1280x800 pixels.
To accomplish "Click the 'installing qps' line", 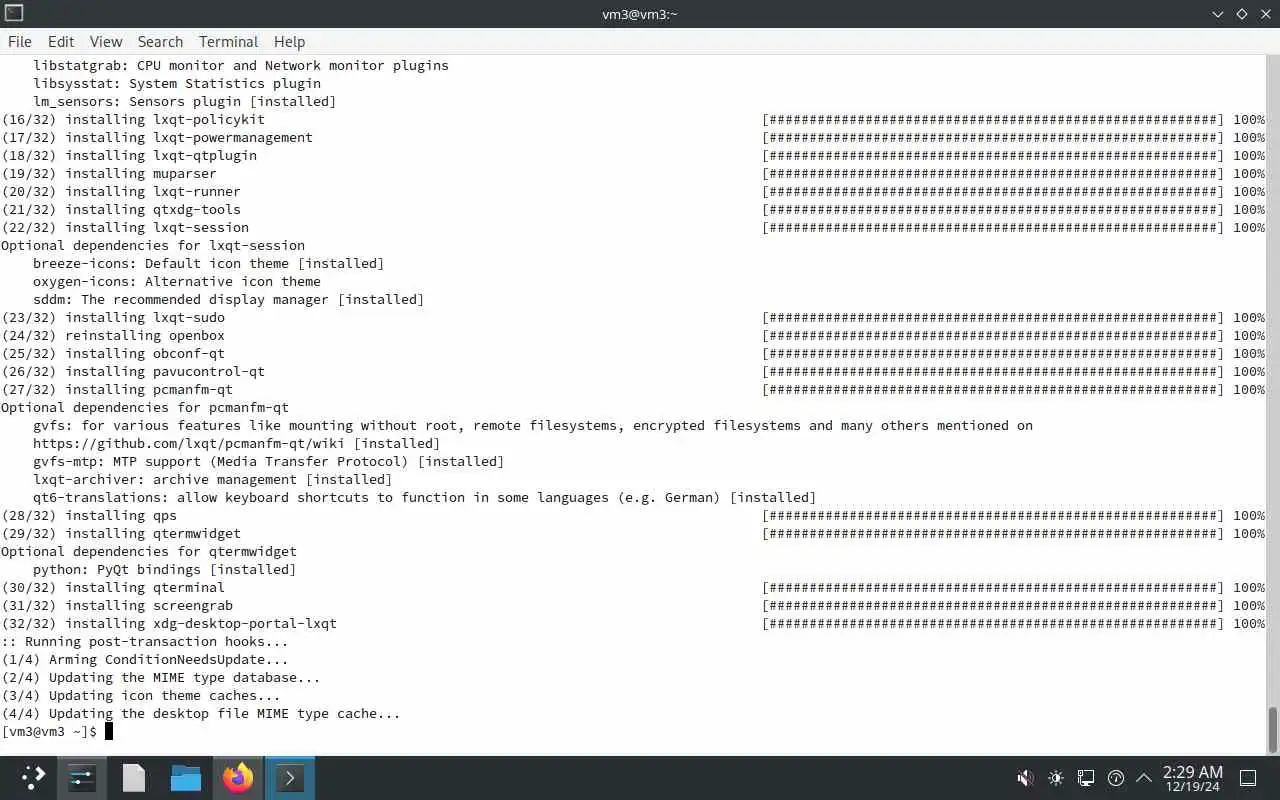I will click(89, 515).
